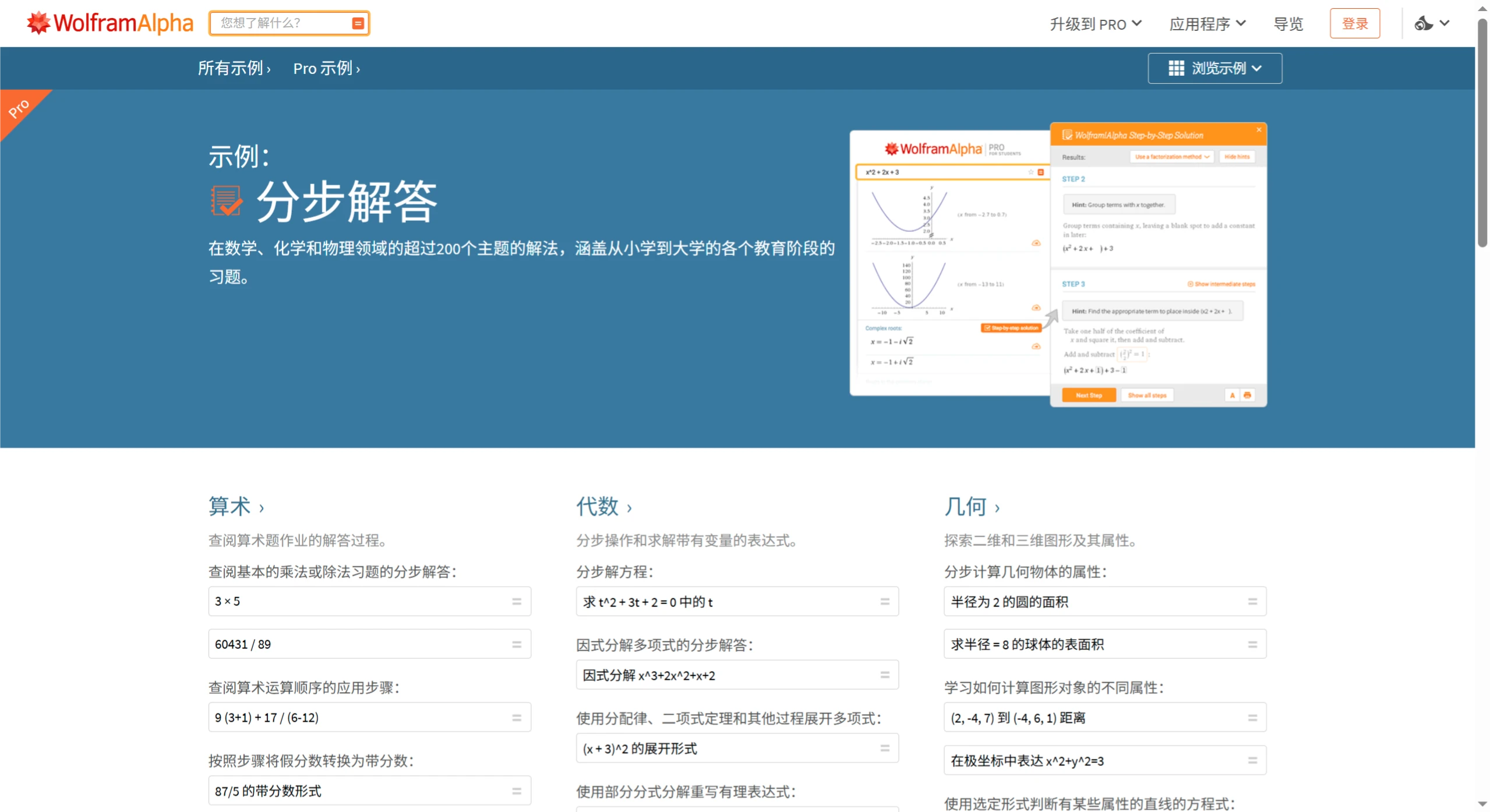
Task: Select the example 半径为 2 的圆的面积
Action: point(1105,601)
